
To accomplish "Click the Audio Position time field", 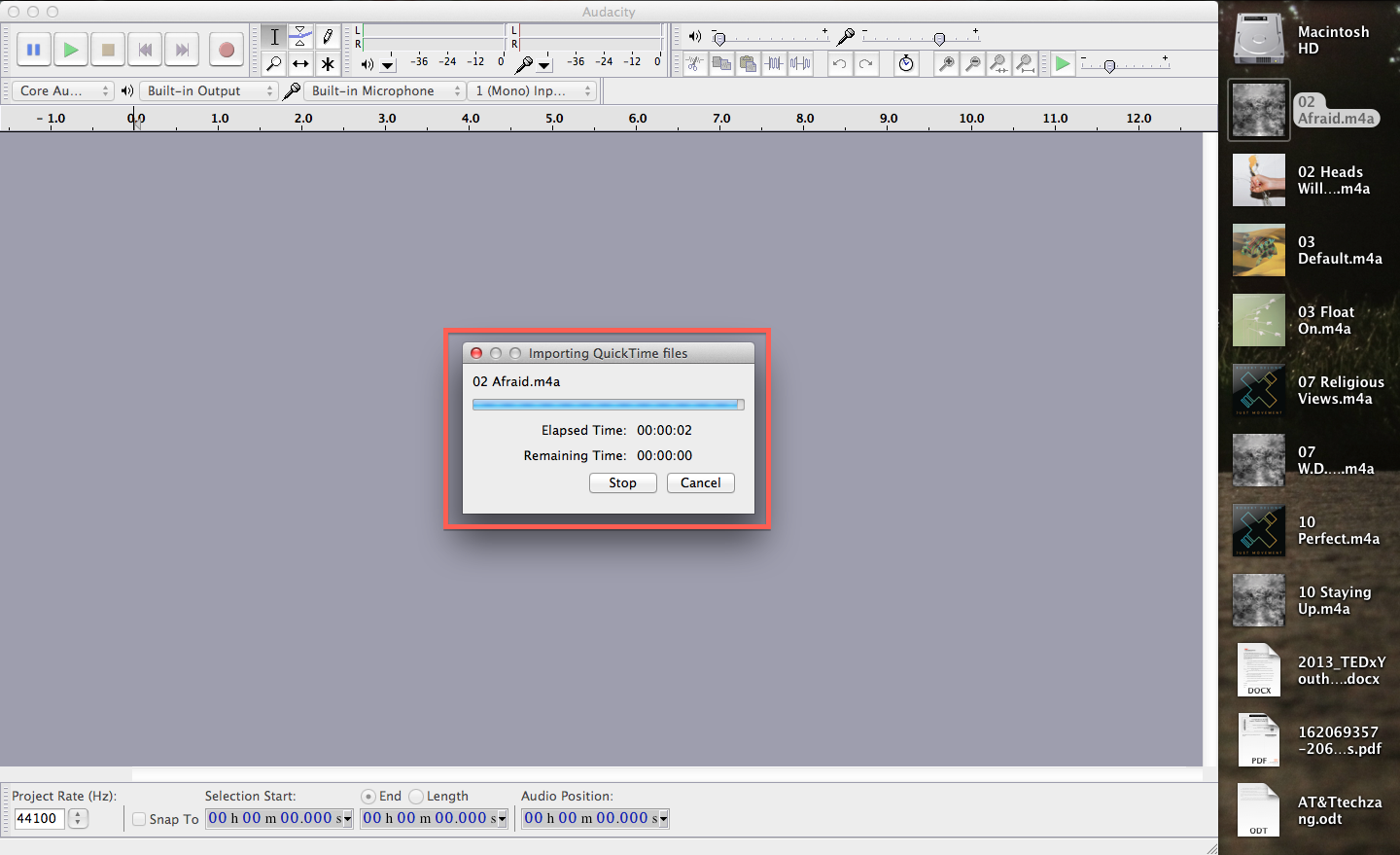I will tap(589, 819).
